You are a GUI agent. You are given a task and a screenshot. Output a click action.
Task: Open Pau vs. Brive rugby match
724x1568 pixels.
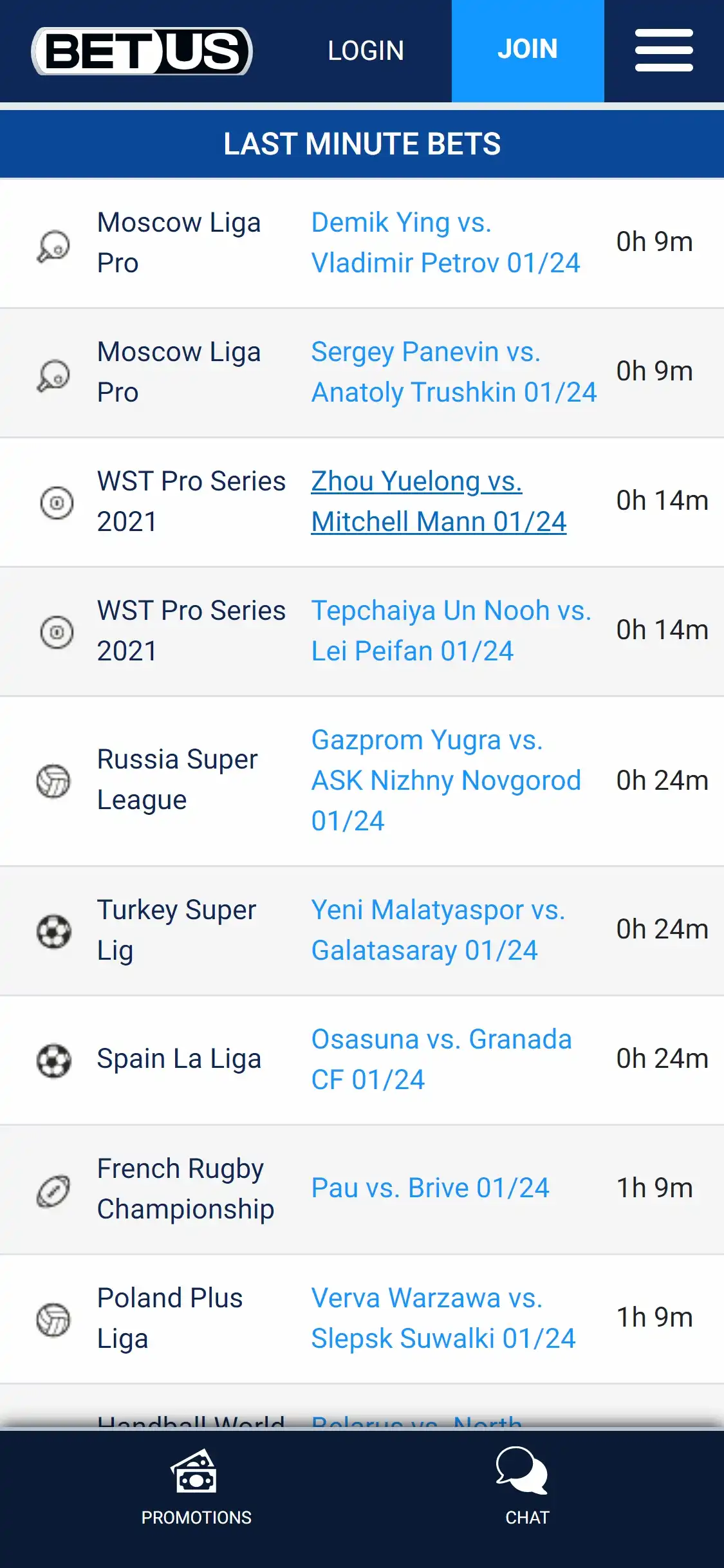click(430, 1188)
